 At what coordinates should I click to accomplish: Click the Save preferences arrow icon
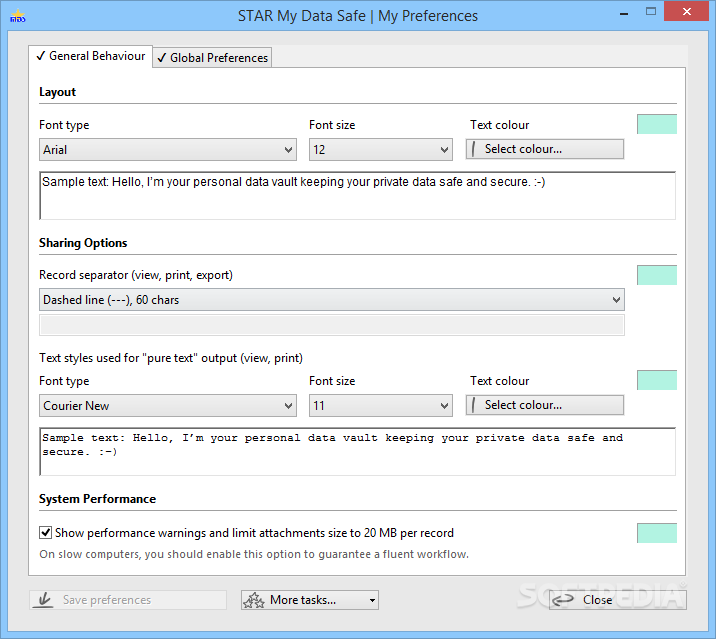click(x=44, y=600)
